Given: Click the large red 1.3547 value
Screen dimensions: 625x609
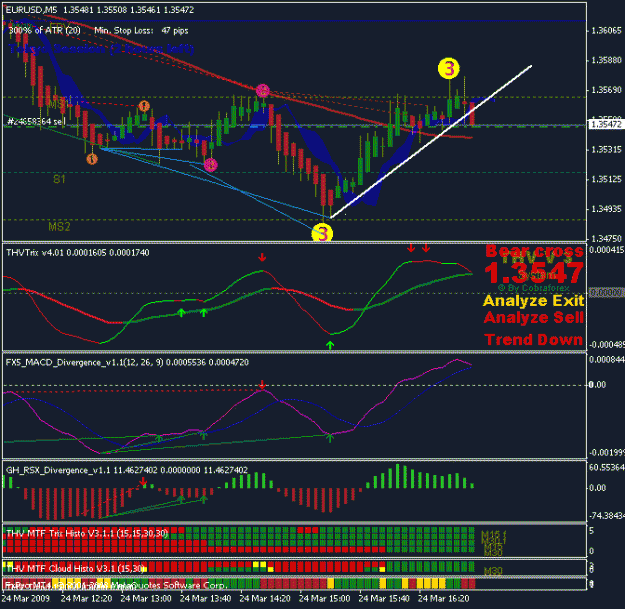Looking at the screenshot, I should [534, 273].
